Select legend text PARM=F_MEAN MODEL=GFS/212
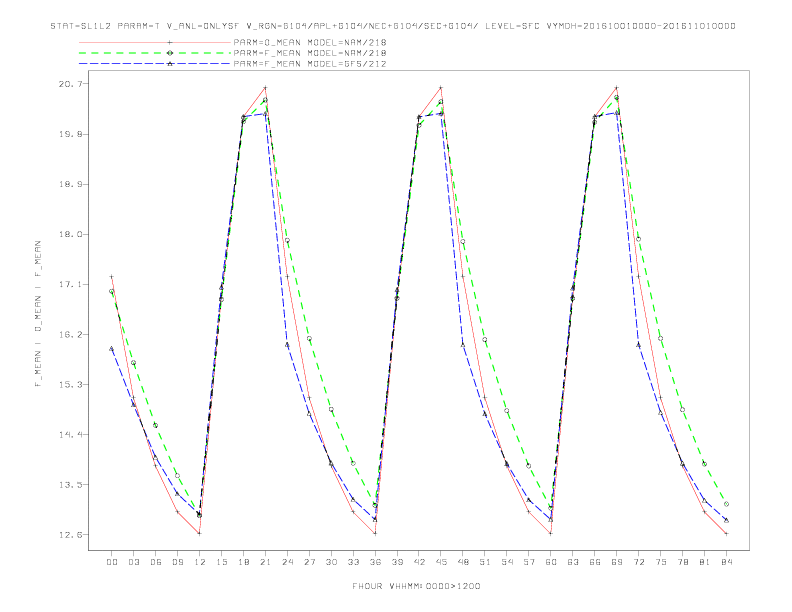This screenshot has height=612, width=792. point(310,64)
